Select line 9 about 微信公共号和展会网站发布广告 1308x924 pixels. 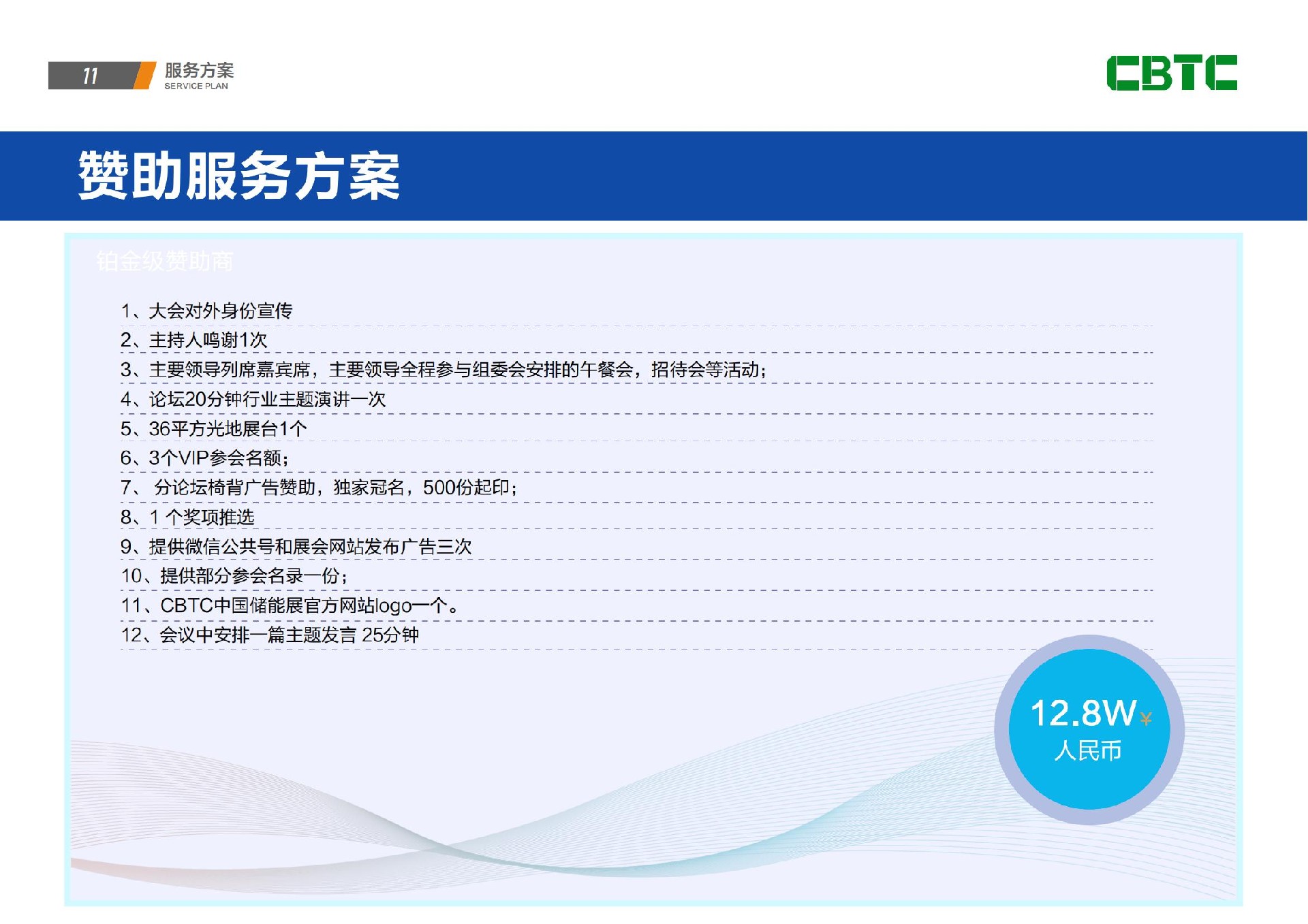tap(296, 547)
